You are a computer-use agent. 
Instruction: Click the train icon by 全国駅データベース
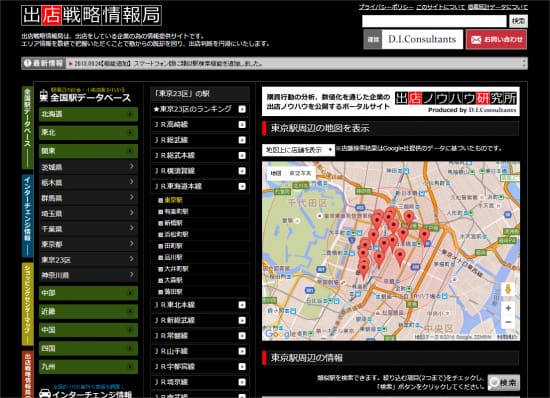click(44, 96)
